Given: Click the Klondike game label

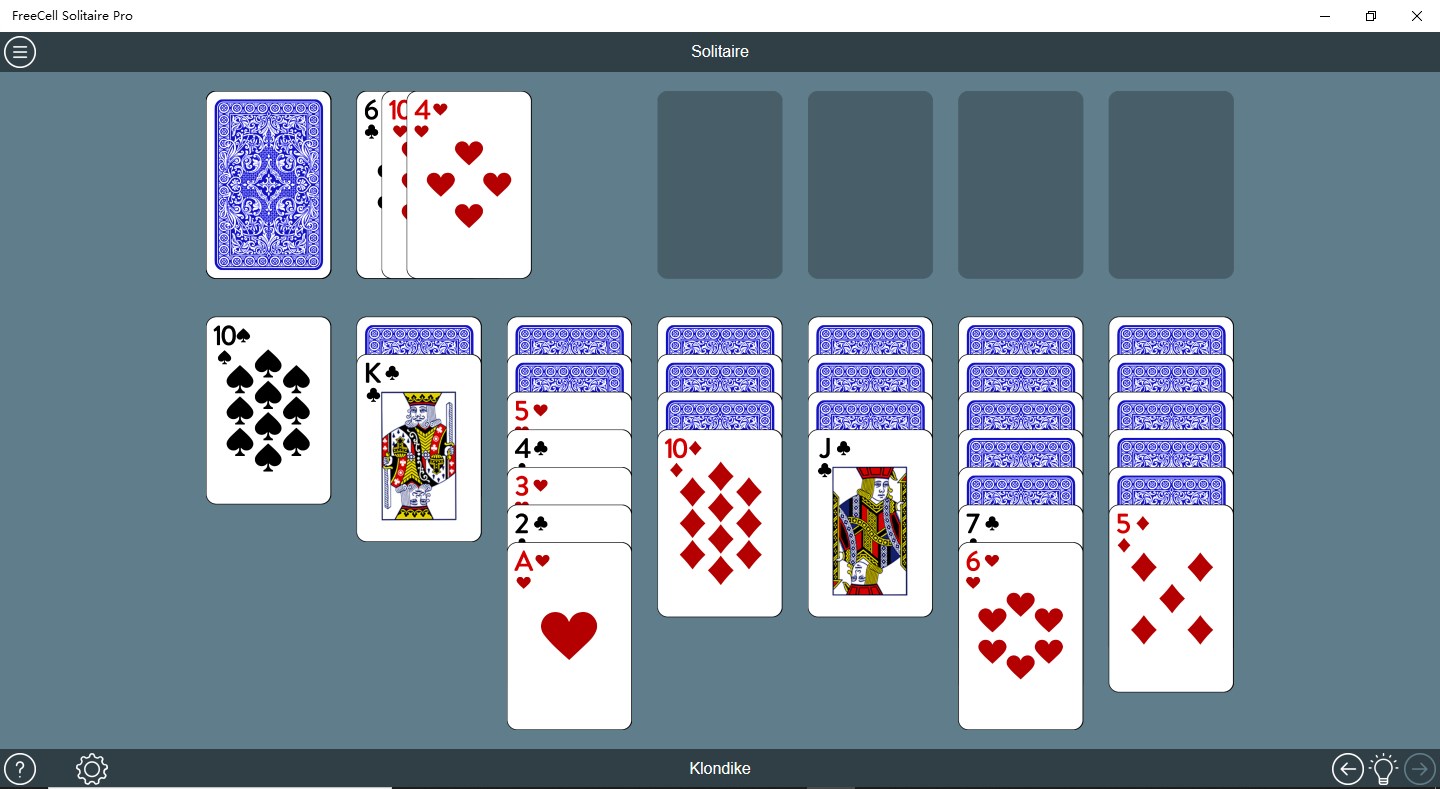Looking at the screenshot, I should click(x=720, y=769).
